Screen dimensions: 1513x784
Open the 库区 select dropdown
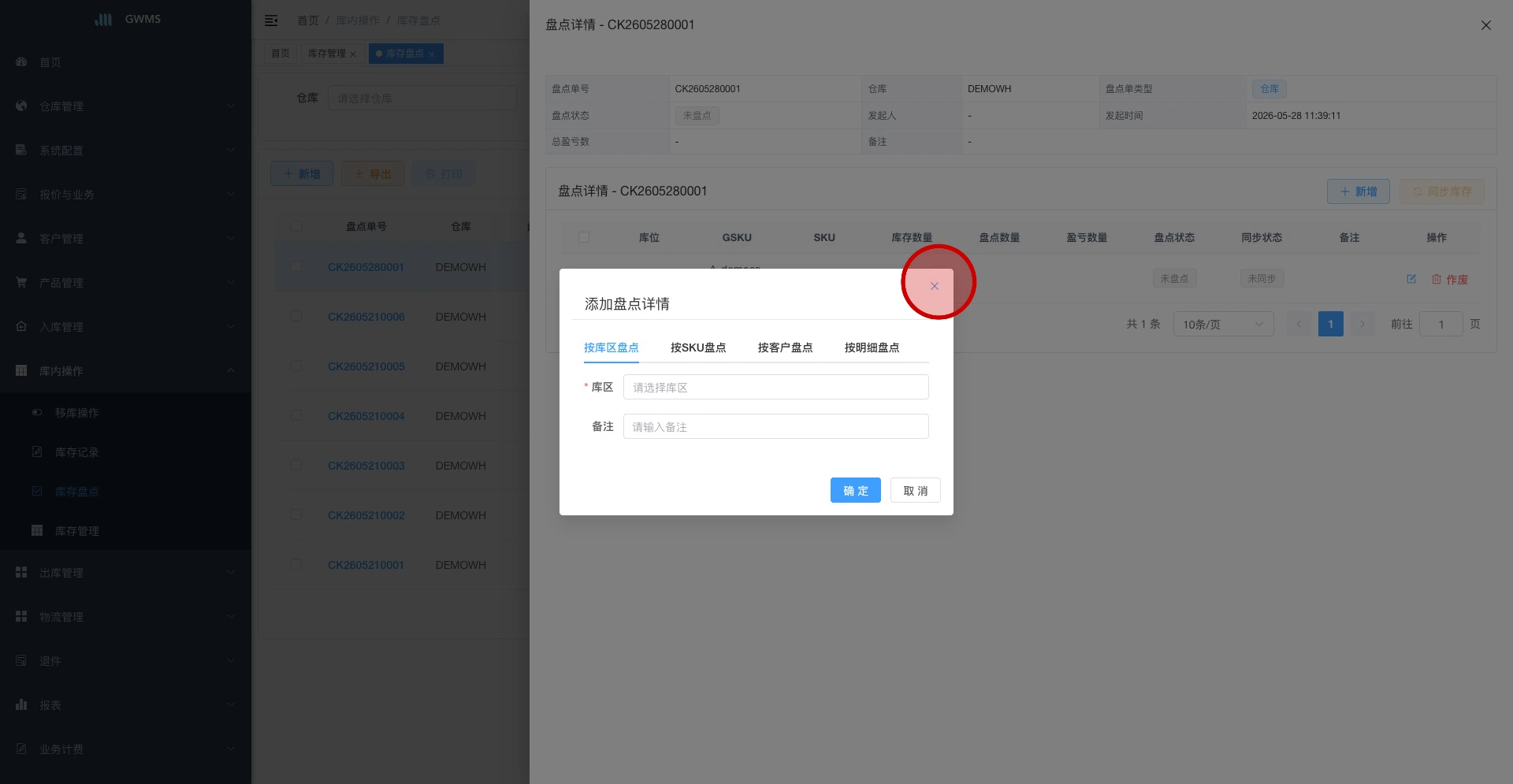tap(775, 387)
